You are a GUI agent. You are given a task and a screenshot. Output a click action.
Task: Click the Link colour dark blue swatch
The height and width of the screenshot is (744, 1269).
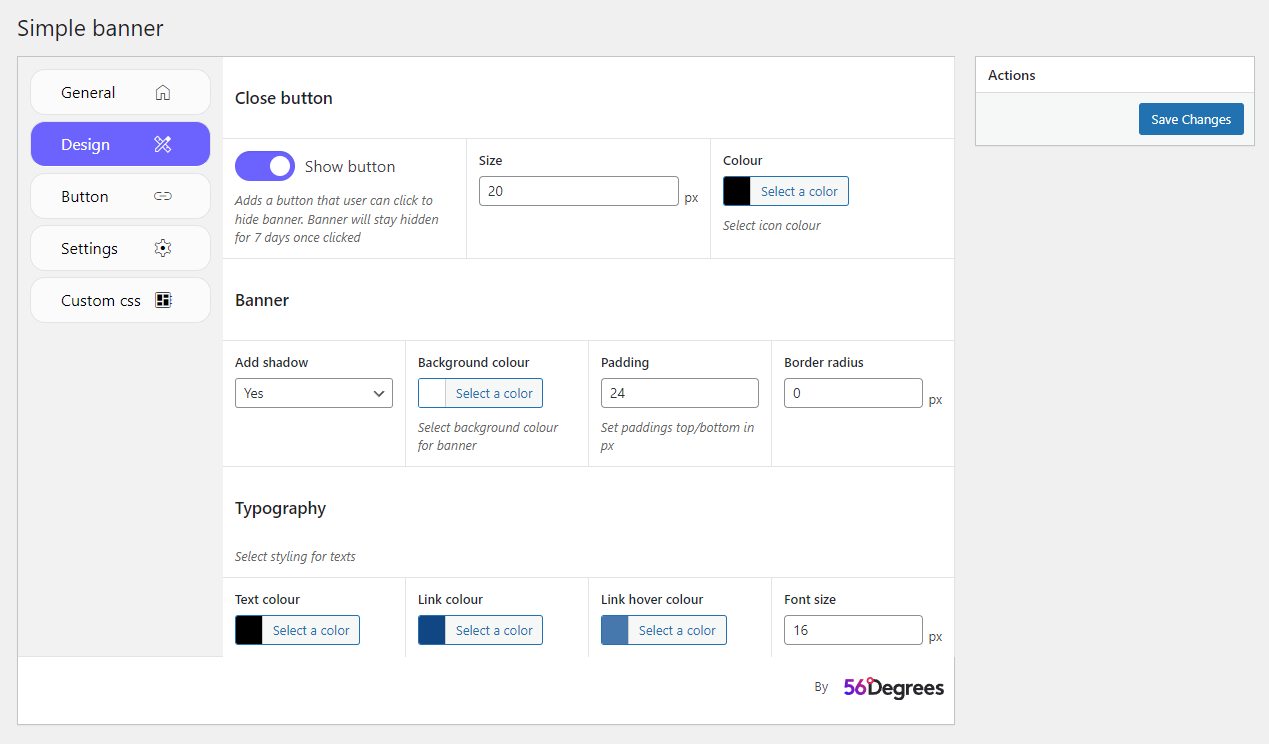click(432, 631)
